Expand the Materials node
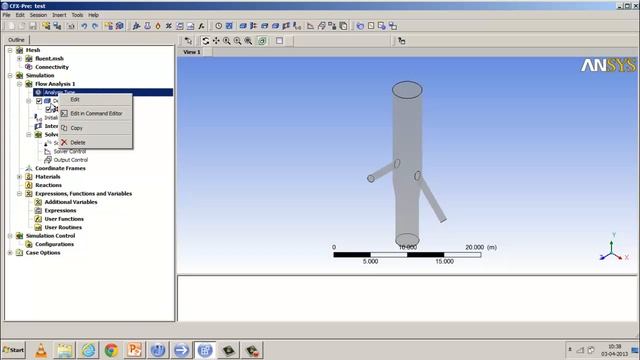The height and width of the screenshot is (360, 640). [x=19, y=177]
